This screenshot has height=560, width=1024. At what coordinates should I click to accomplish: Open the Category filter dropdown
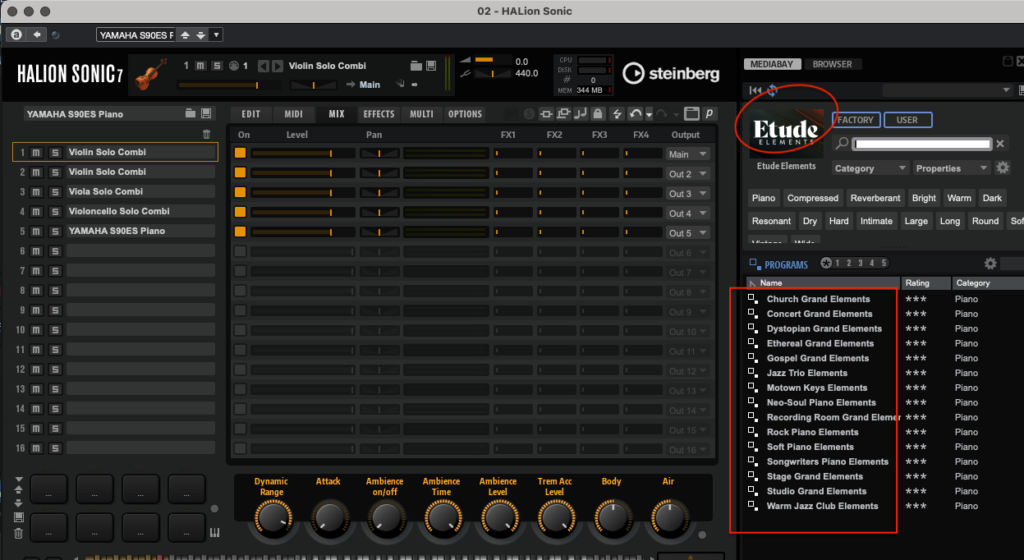pos(869,168)
